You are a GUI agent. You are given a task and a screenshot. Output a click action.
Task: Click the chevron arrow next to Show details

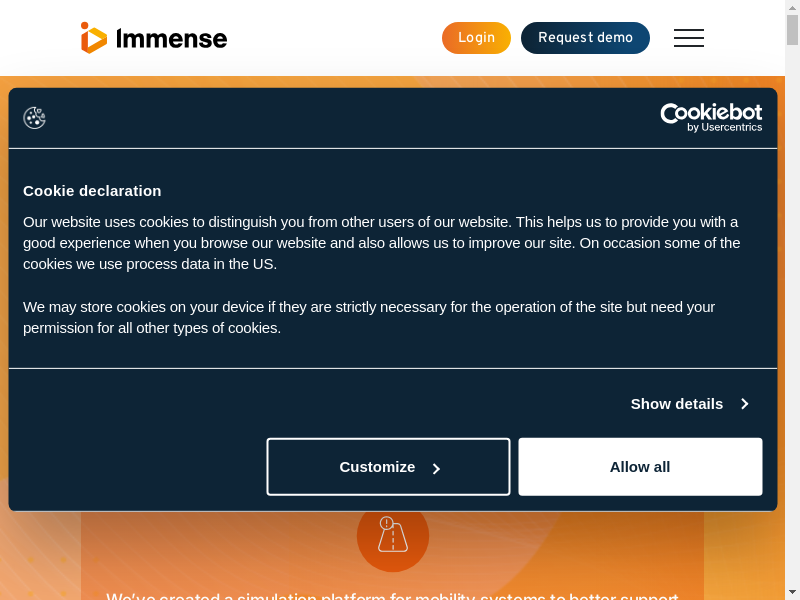[745, 404]
